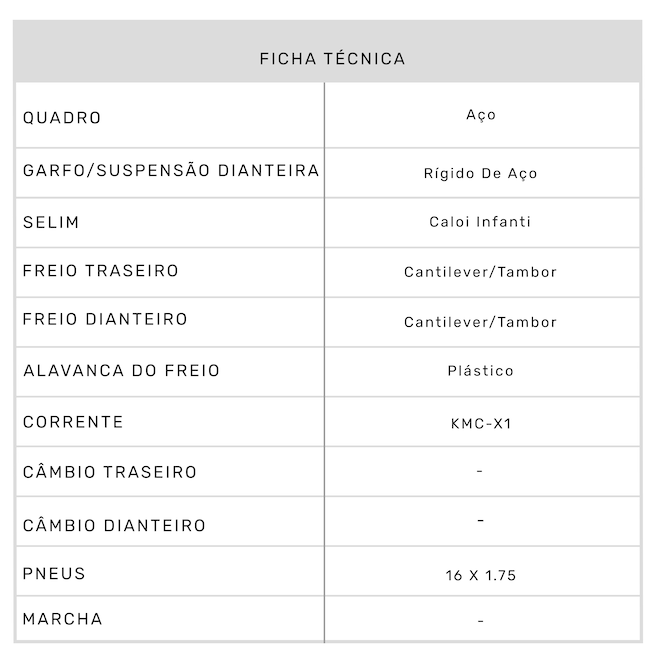Select the FREIO TRASEIRO label
Screen dimensions: 660x660
click(101, 271)
